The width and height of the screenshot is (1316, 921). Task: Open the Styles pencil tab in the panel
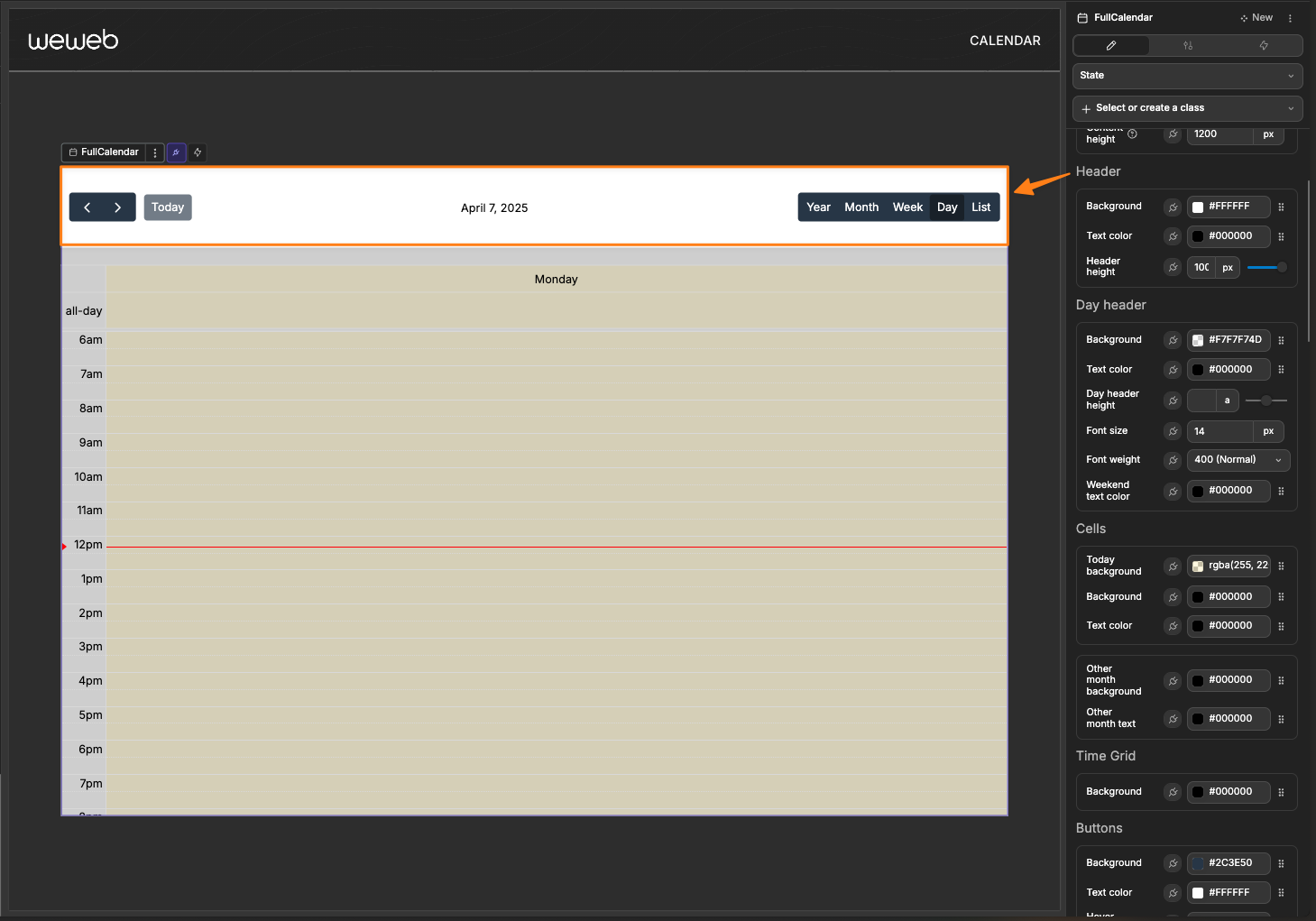[x=1111, y=45]
